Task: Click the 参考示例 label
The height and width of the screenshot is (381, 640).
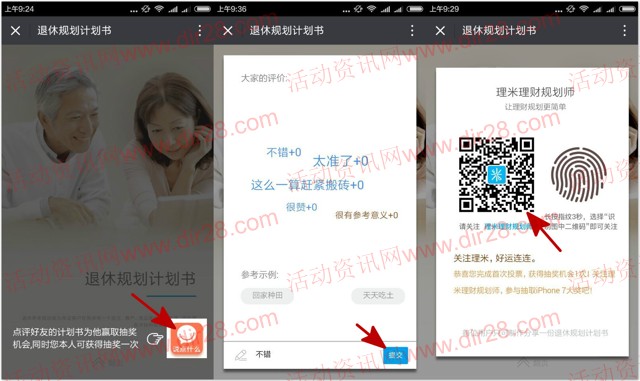Action: [x=260, y=275]
